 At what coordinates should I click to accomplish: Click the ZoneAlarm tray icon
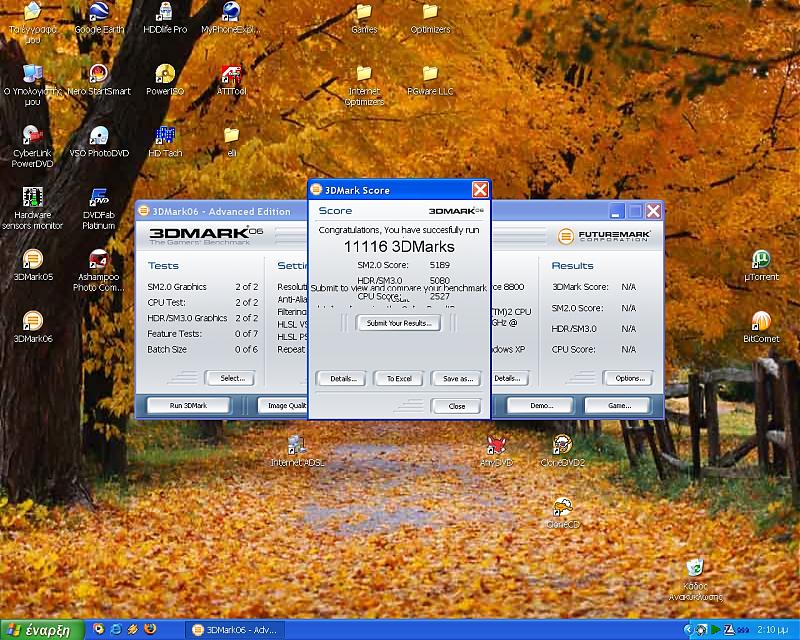click(x=729, y=630)
